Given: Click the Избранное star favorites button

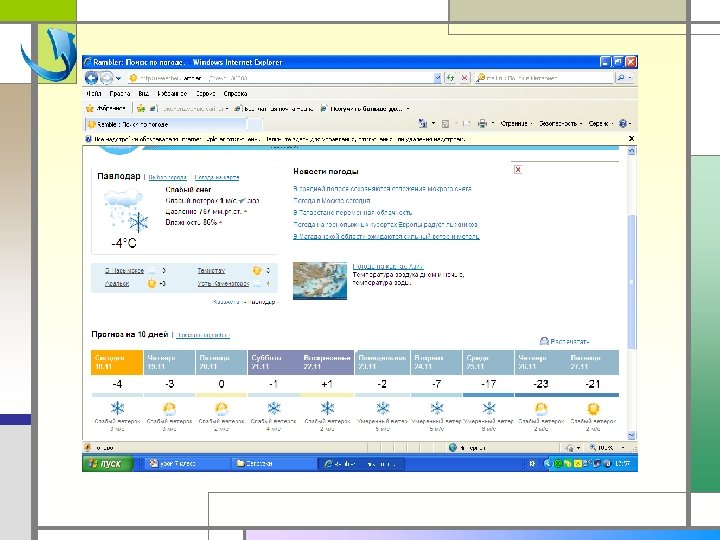Looking at the screenshot, I should tap(106, 108).
